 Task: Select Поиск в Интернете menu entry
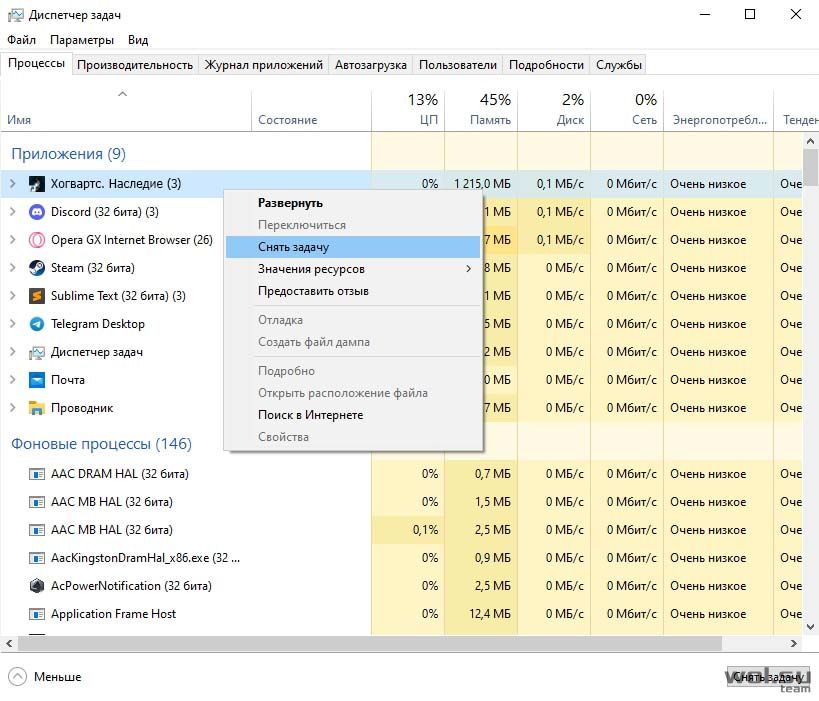pyautogui.click(x=353, y=415)
